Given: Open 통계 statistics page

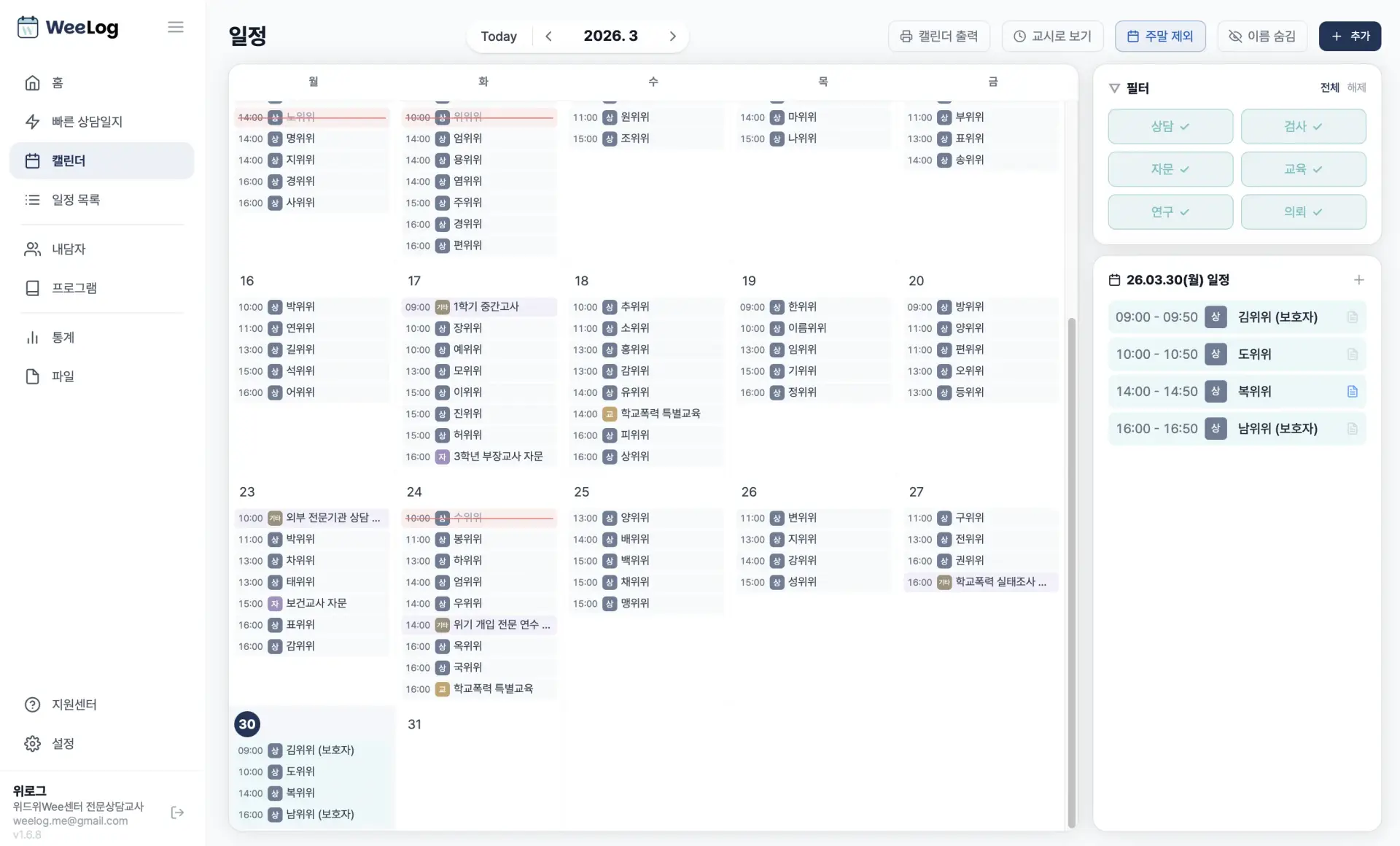Looking at the screenshot, I should tap(63, 338).
